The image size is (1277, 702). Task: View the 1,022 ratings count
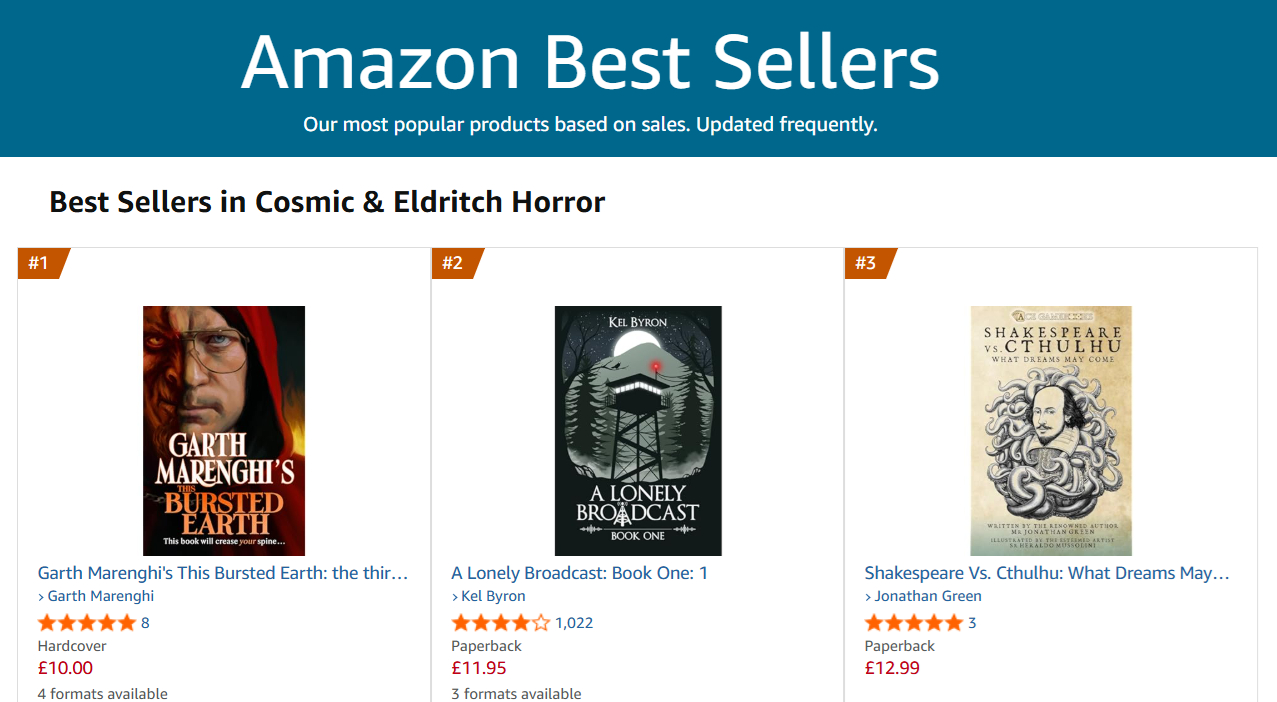click(574, 623)
